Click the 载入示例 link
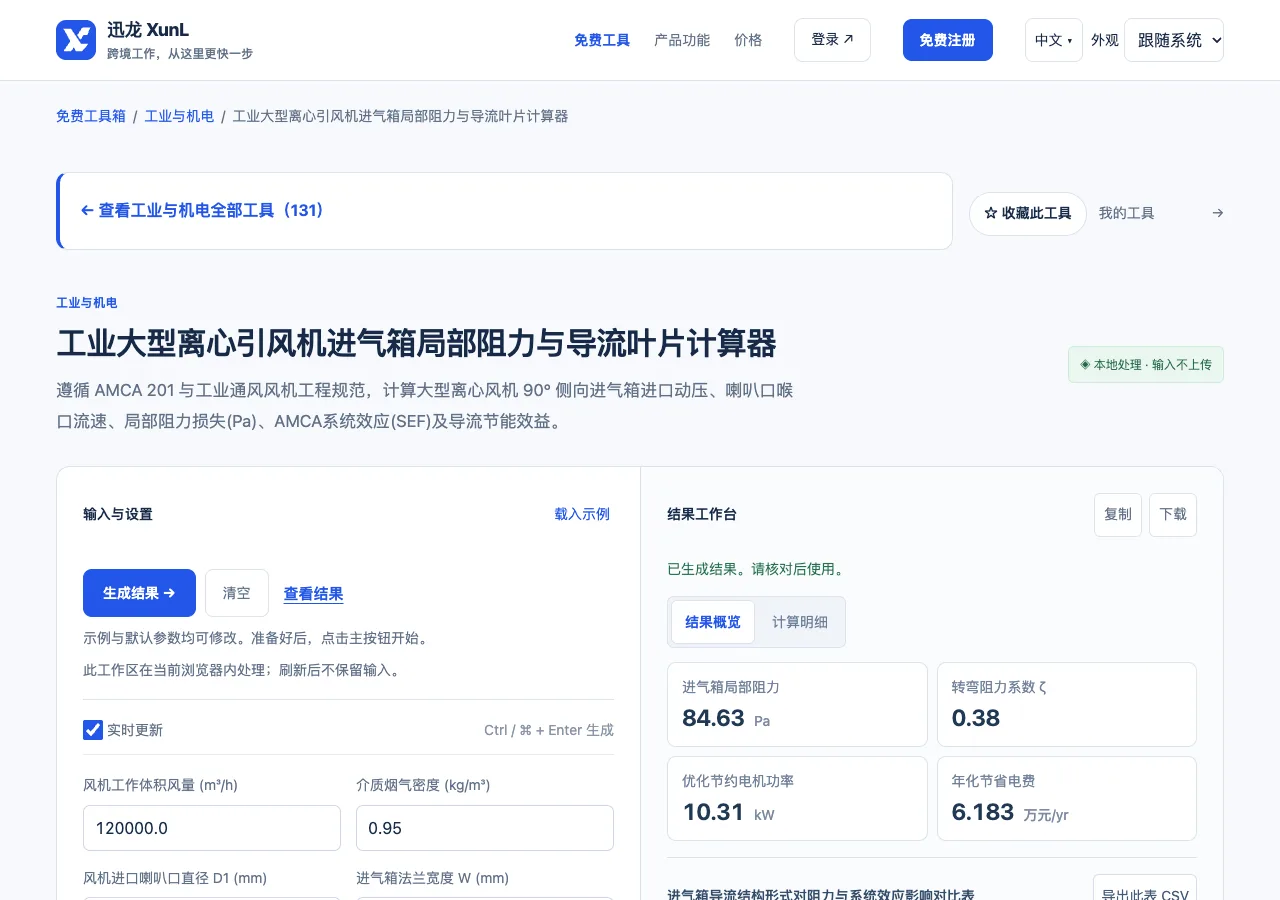 click(x=582, y=514)
